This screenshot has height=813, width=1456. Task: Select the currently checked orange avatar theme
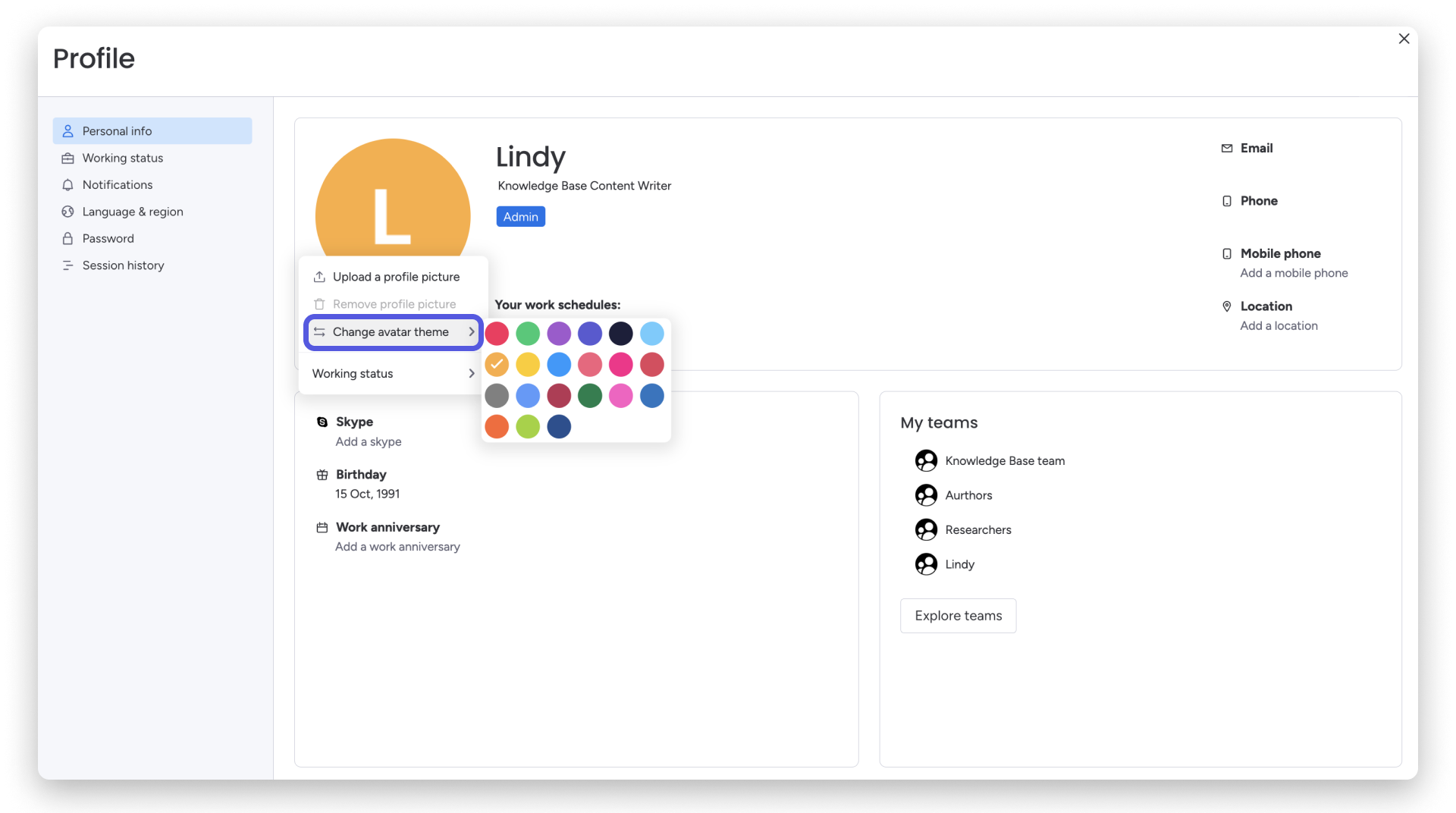tap(497, 365)
